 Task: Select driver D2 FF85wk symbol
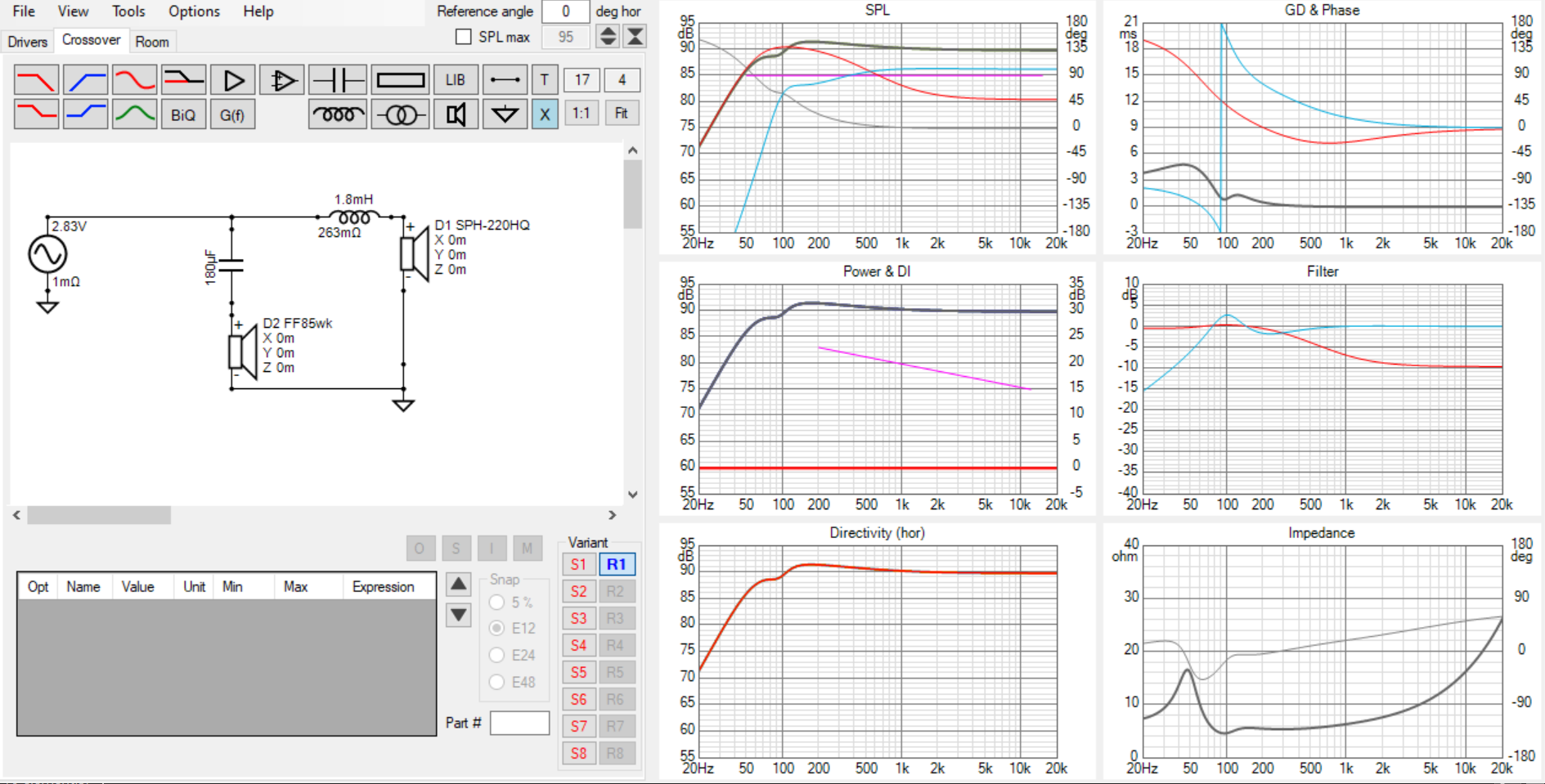(x=243, y=352)
